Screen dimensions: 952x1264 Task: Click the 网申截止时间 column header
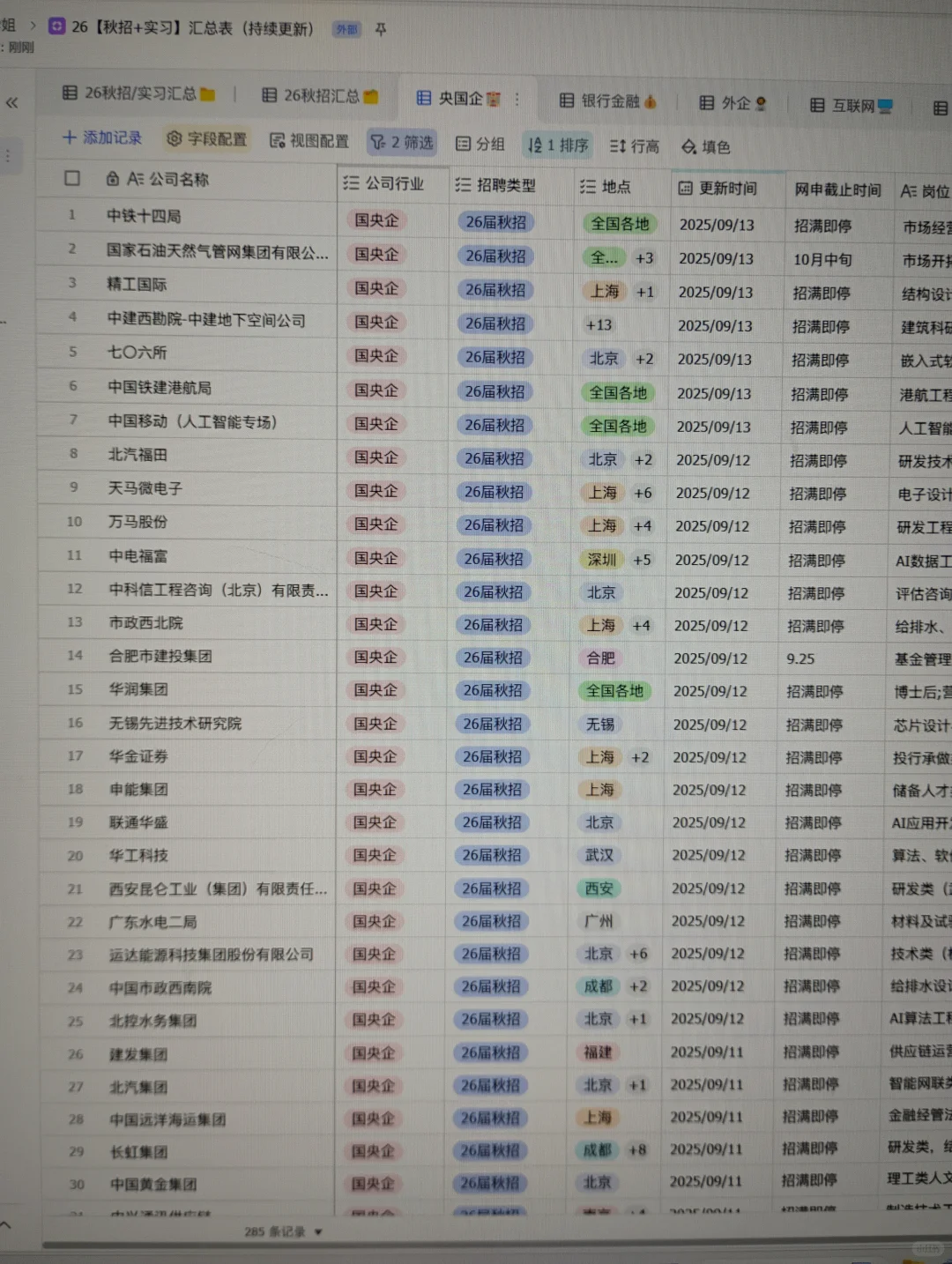pos(837,190)
